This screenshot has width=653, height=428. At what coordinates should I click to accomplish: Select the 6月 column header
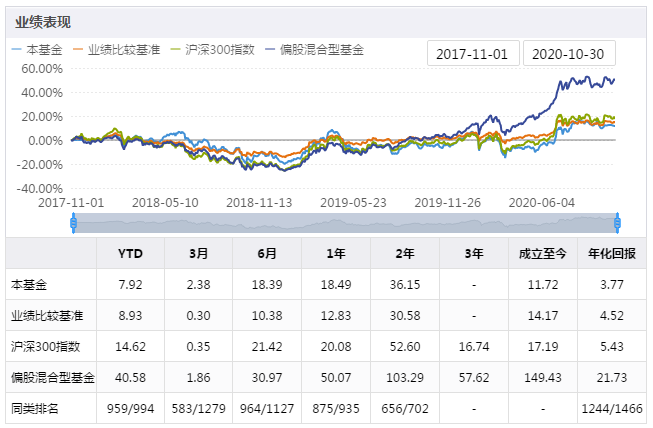click(267, 254)
